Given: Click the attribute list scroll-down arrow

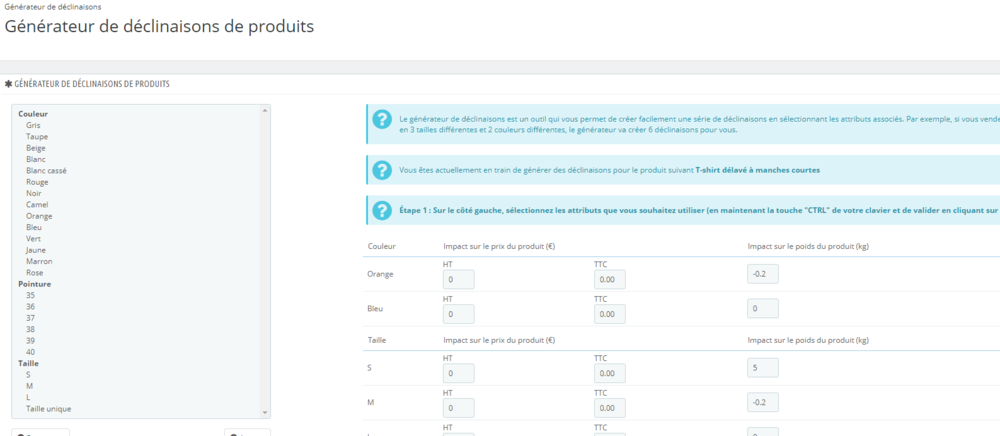Looking at the screenshot, I should pyautogui.click(x=265, y=413).
